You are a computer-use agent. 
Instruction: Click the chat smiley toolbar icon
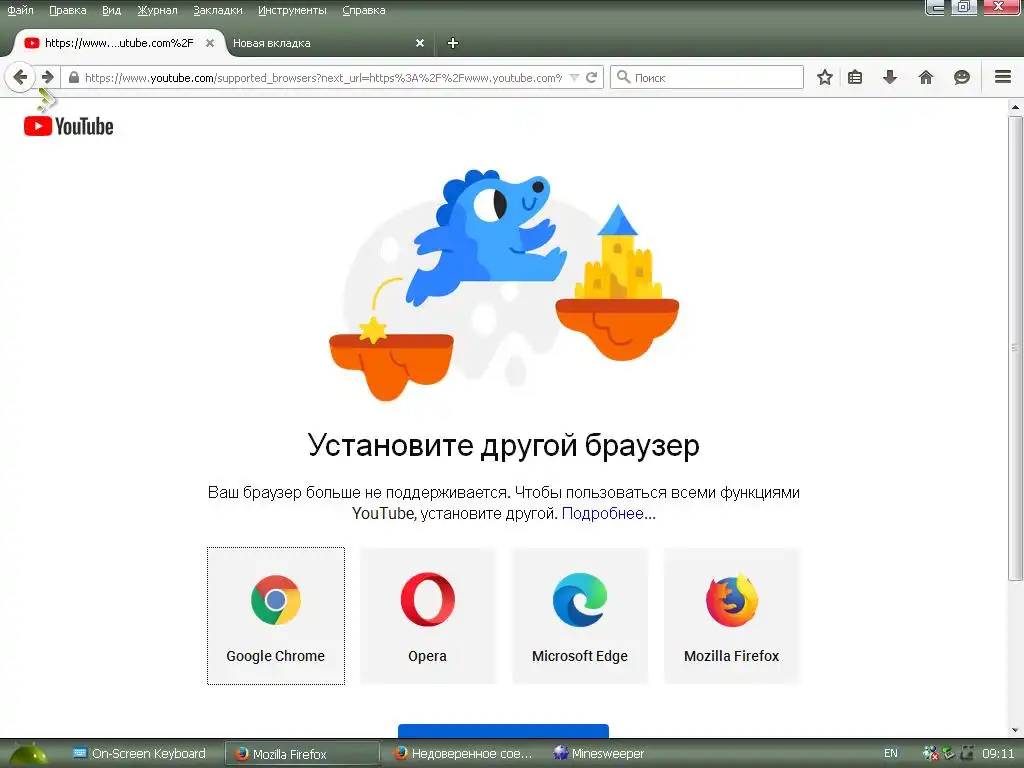click(x=961, y=77)
